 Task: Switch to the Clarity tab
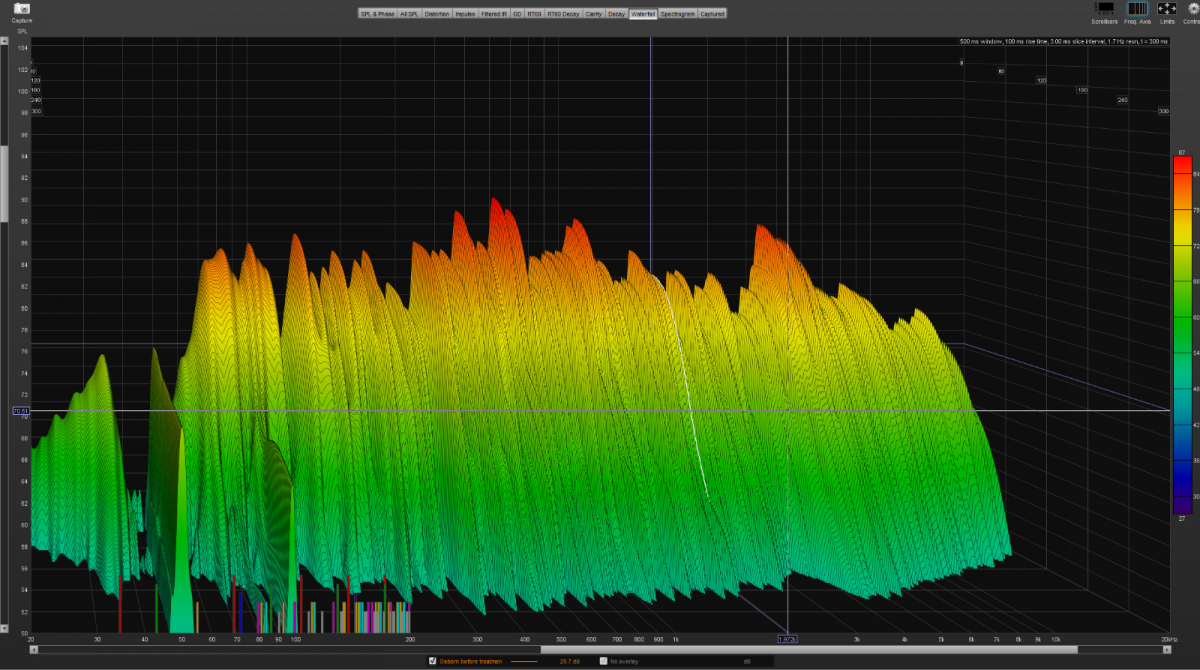point(594,14)
